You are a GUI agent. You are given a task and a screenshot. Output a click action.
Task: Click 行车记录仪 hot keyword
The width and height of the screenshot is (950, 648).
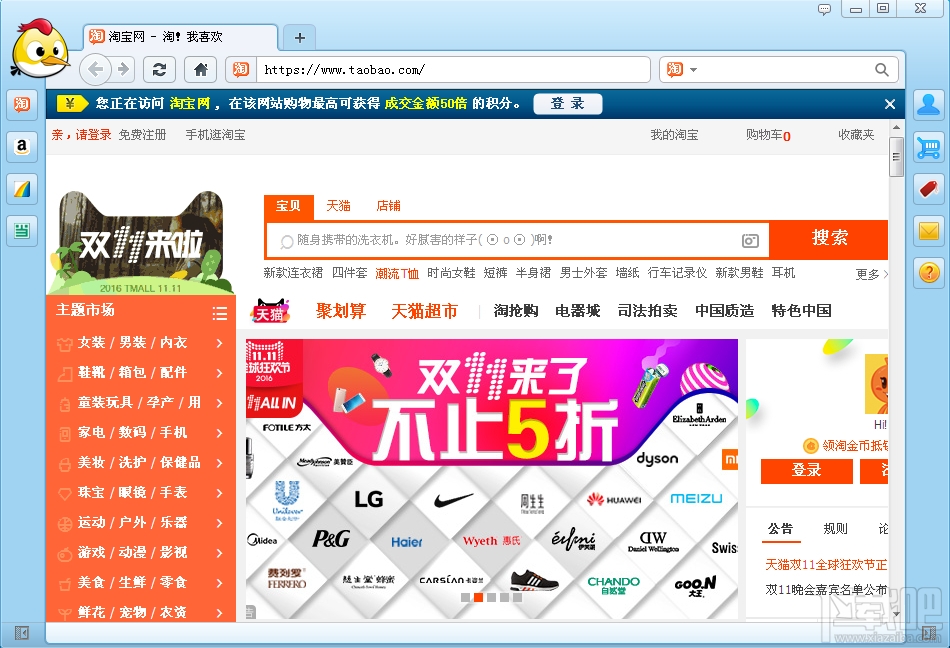(x=677, y=273)
